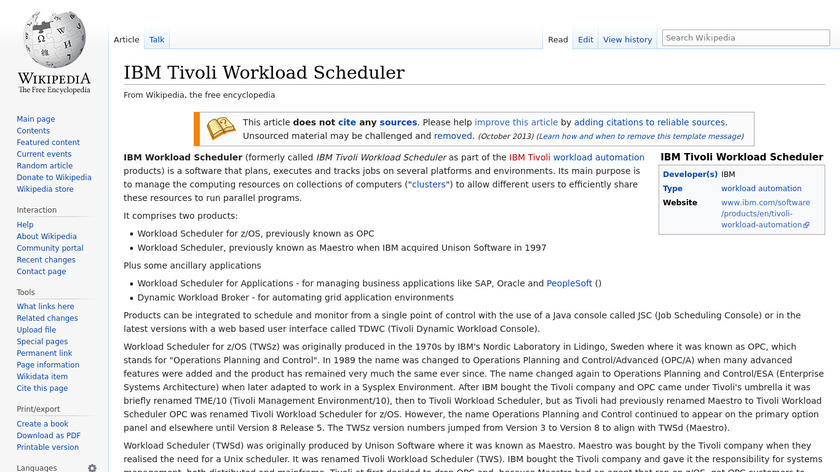Open the Wikidata item link
This screenshot has width=840, height=472.
(x=42, y=377)
